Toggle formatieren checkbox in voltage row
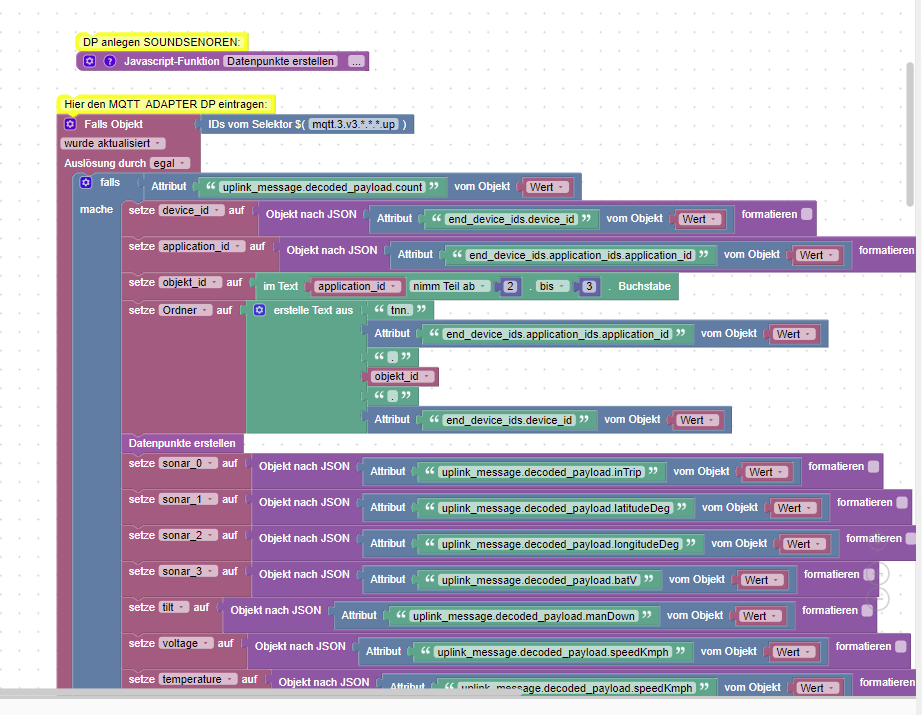 pyautogui.click(x=901, y=646)
